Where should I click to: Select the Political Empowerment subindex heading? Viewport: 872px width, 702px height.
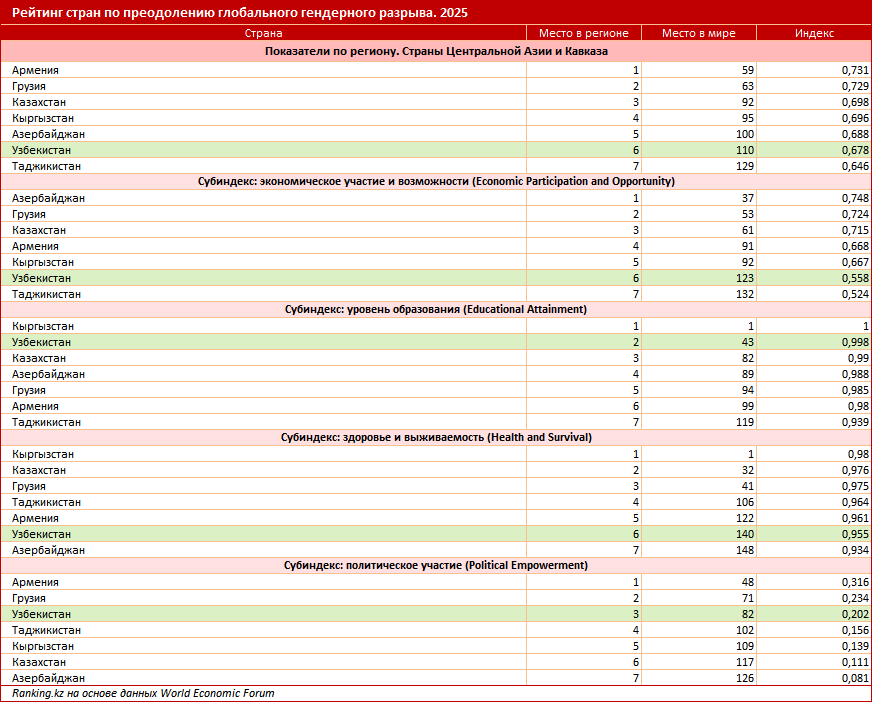click(436, 566)
